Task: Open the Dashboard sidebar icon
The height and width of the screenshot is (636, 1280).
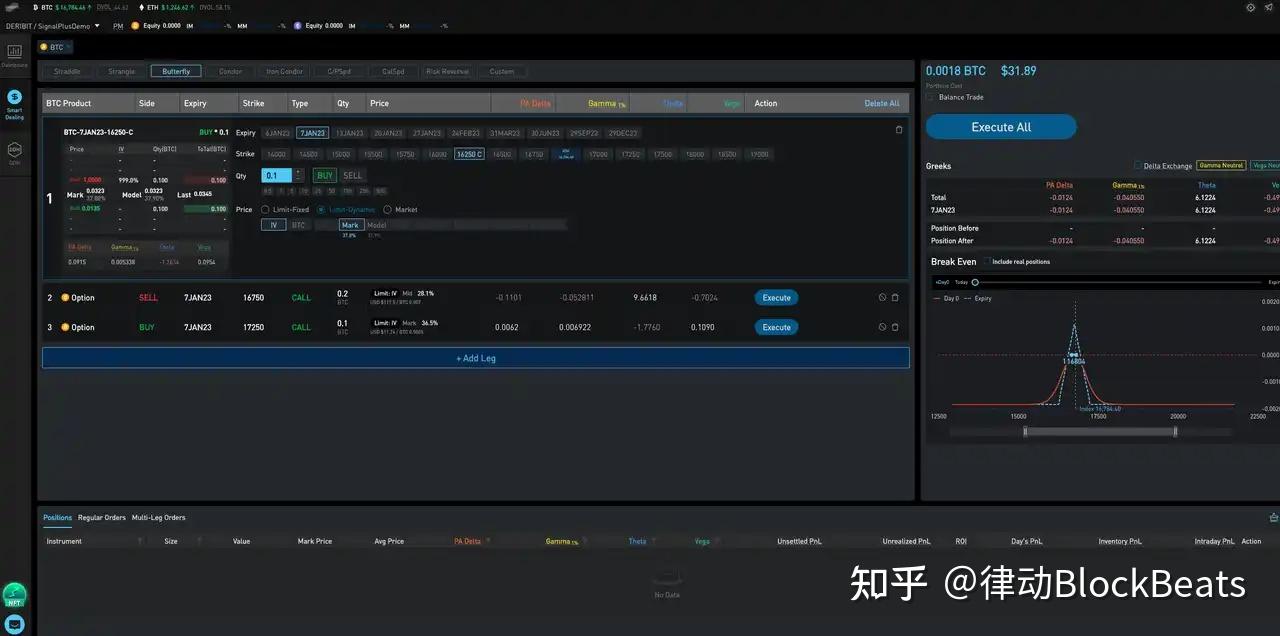Action: pos(14,54)
